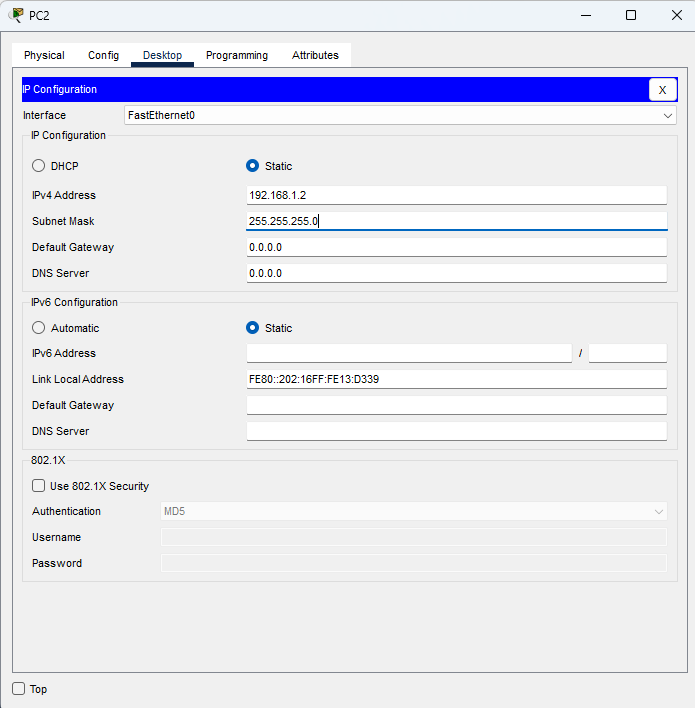
Task: Minimize the PC2 window
Action: coord(585,15)
